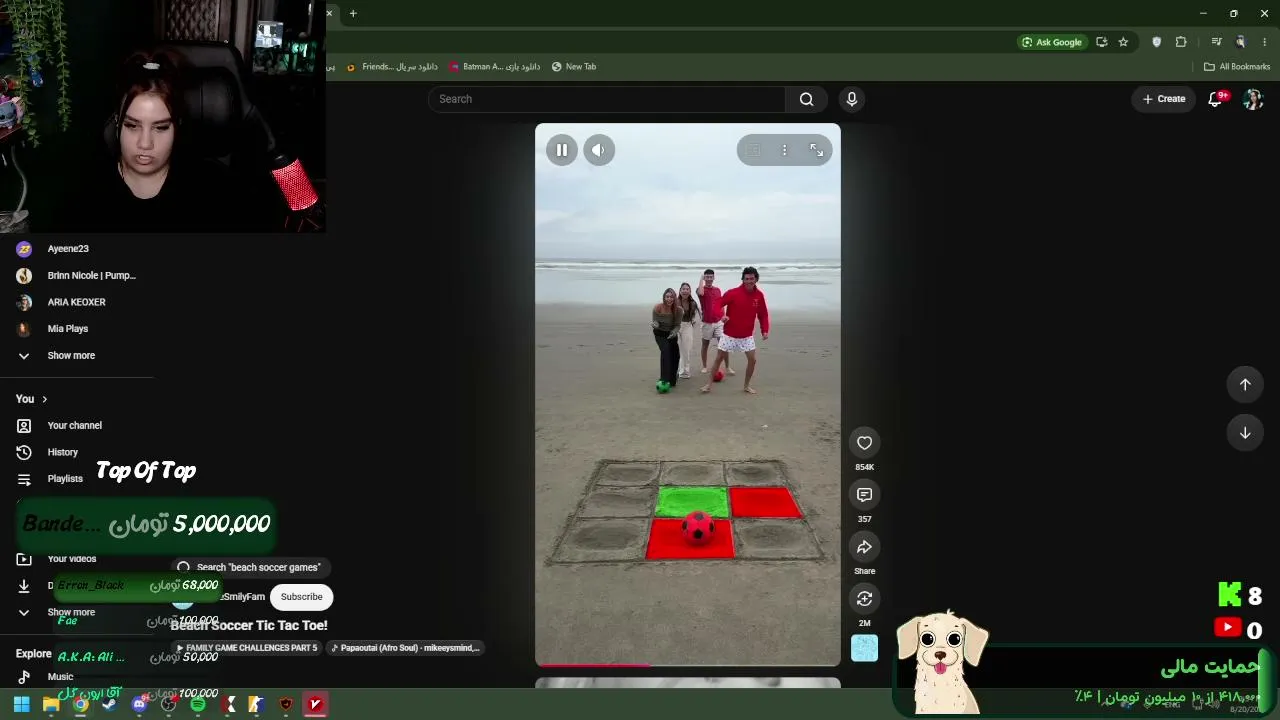The width and height of the screenshot is (1280, 720).
Task: Open the Create menu
Action: 1164,99
